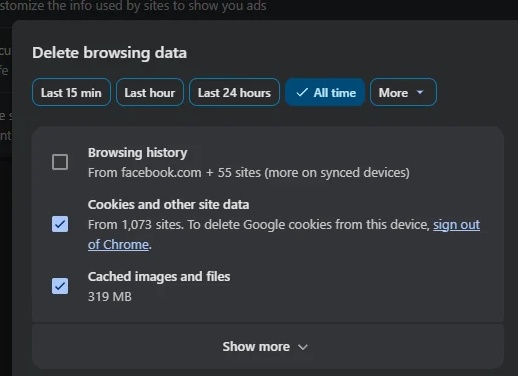Click the Delete browsing data heading
The height and width of the screenshot is (376, 518).
tap(110, 53)
